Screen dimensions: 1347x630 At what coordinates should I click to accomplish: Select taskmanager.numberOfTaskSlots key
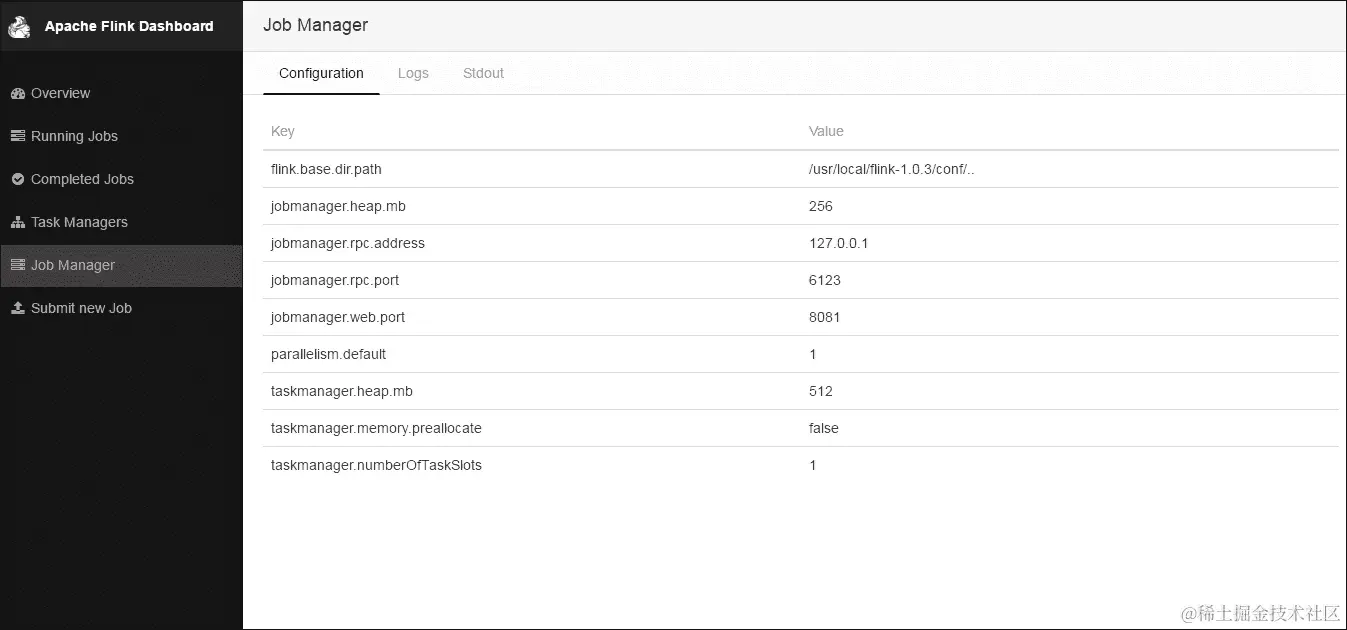[376, 465]
